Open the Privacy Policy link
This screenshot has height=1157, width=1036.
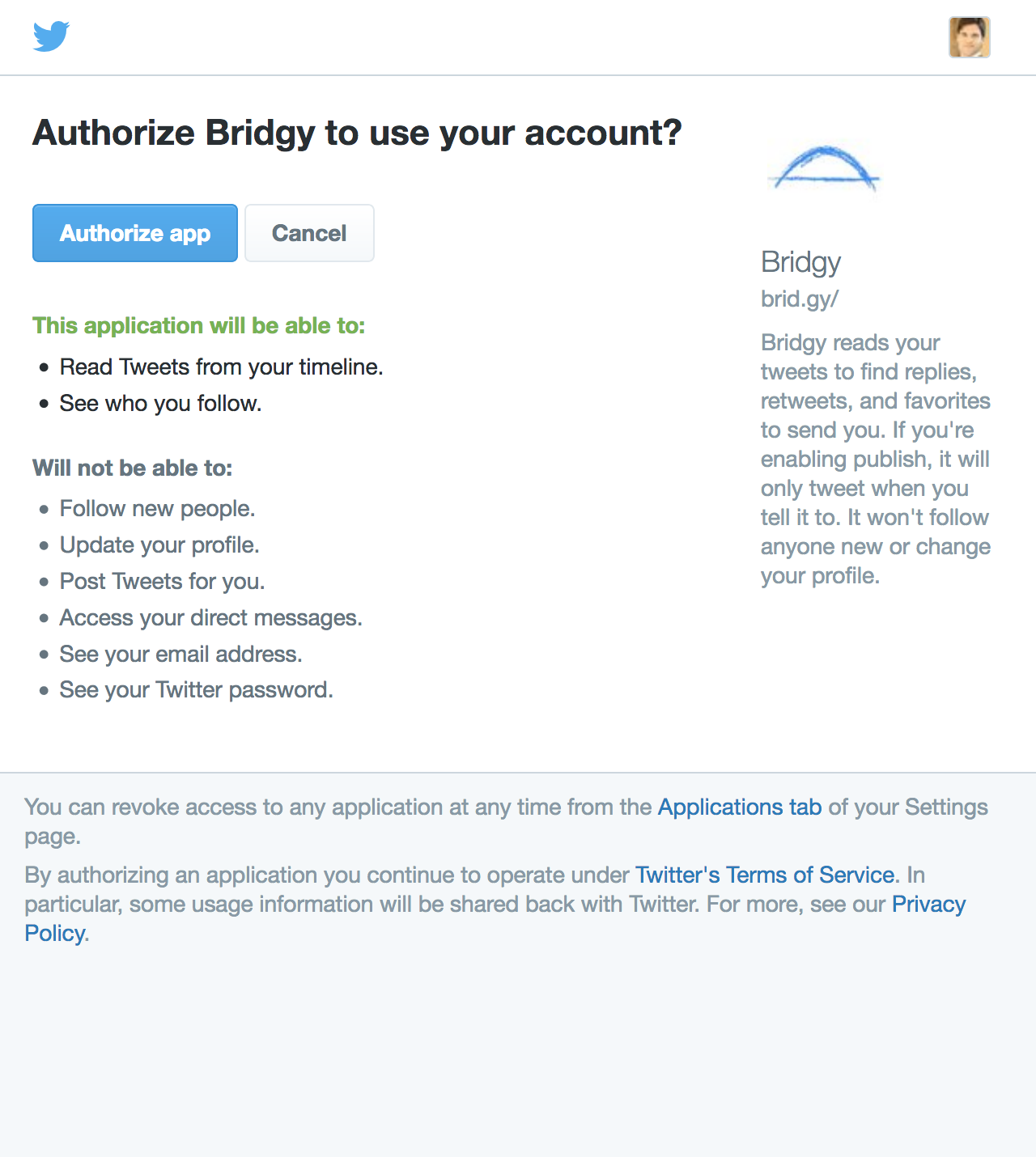(495, 918)
